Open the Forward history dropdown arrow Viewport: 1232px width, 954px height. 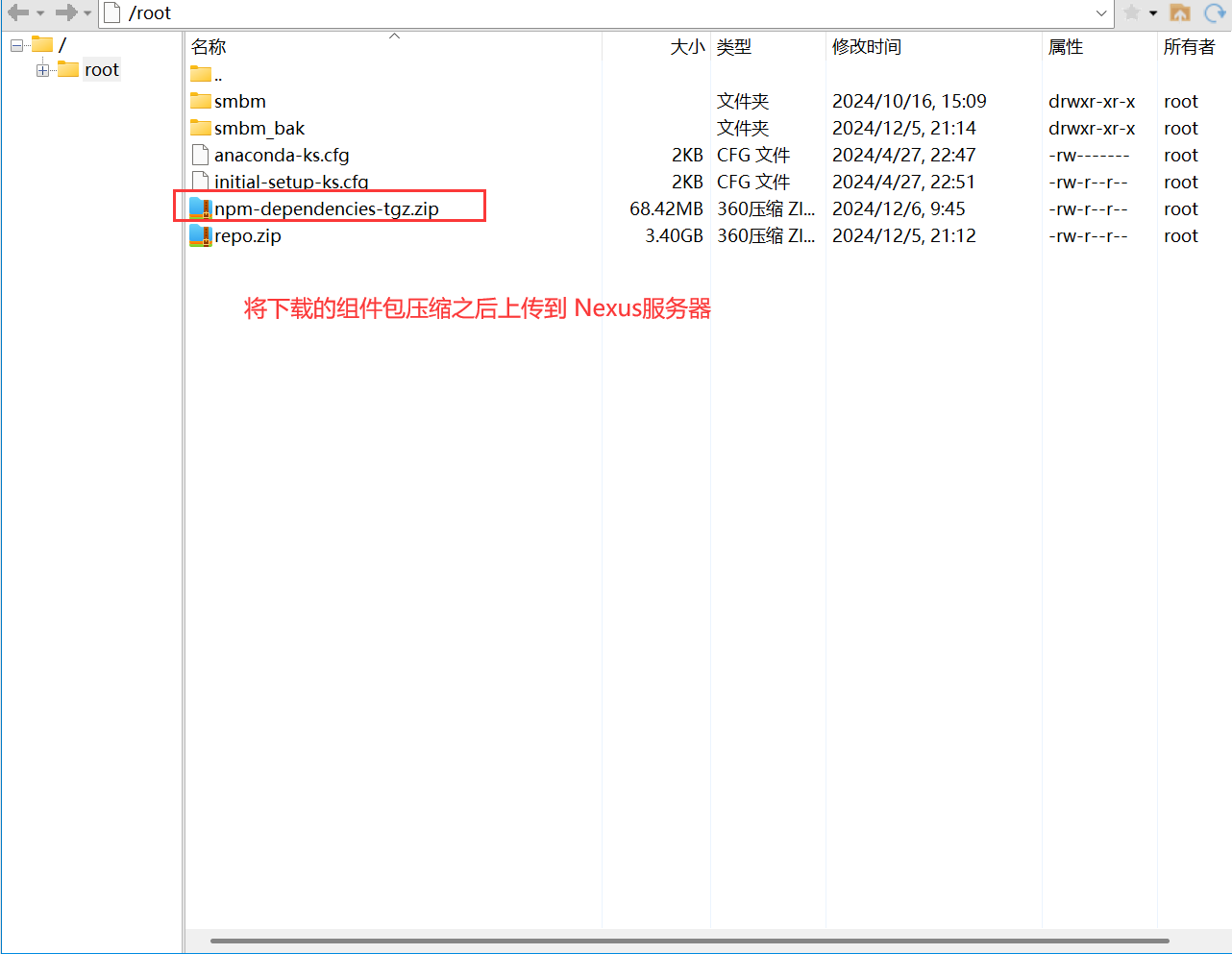pyautogui.click(x=87, y=13)
